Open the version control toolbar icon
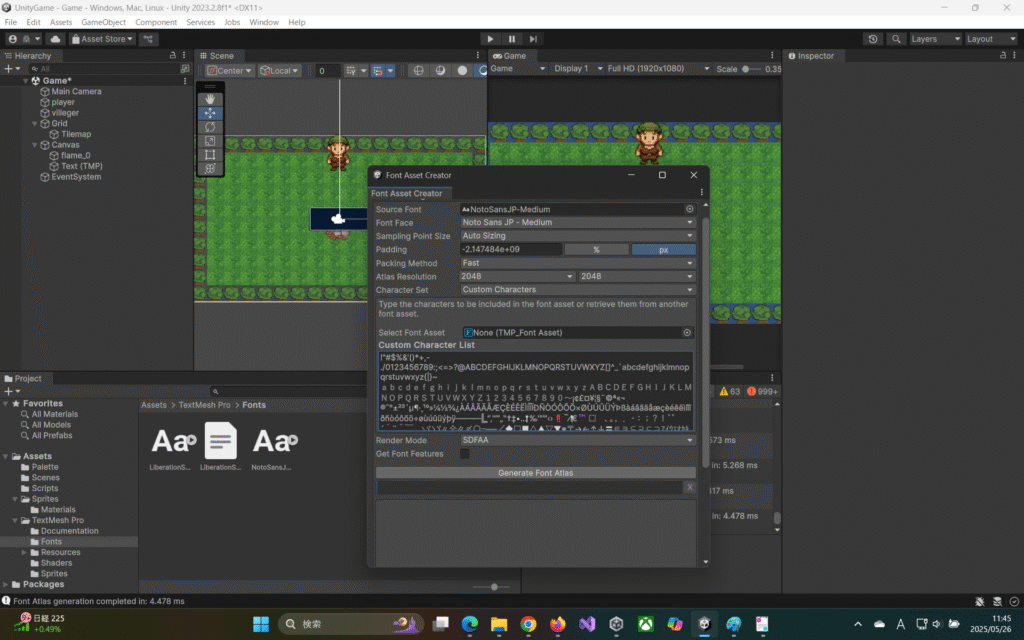 click(148, 39)
